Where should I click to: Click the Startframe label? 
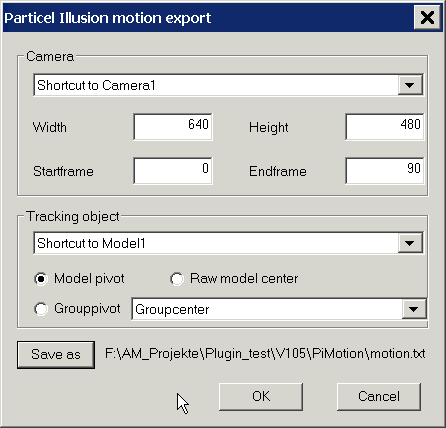(x=63, y=171)
